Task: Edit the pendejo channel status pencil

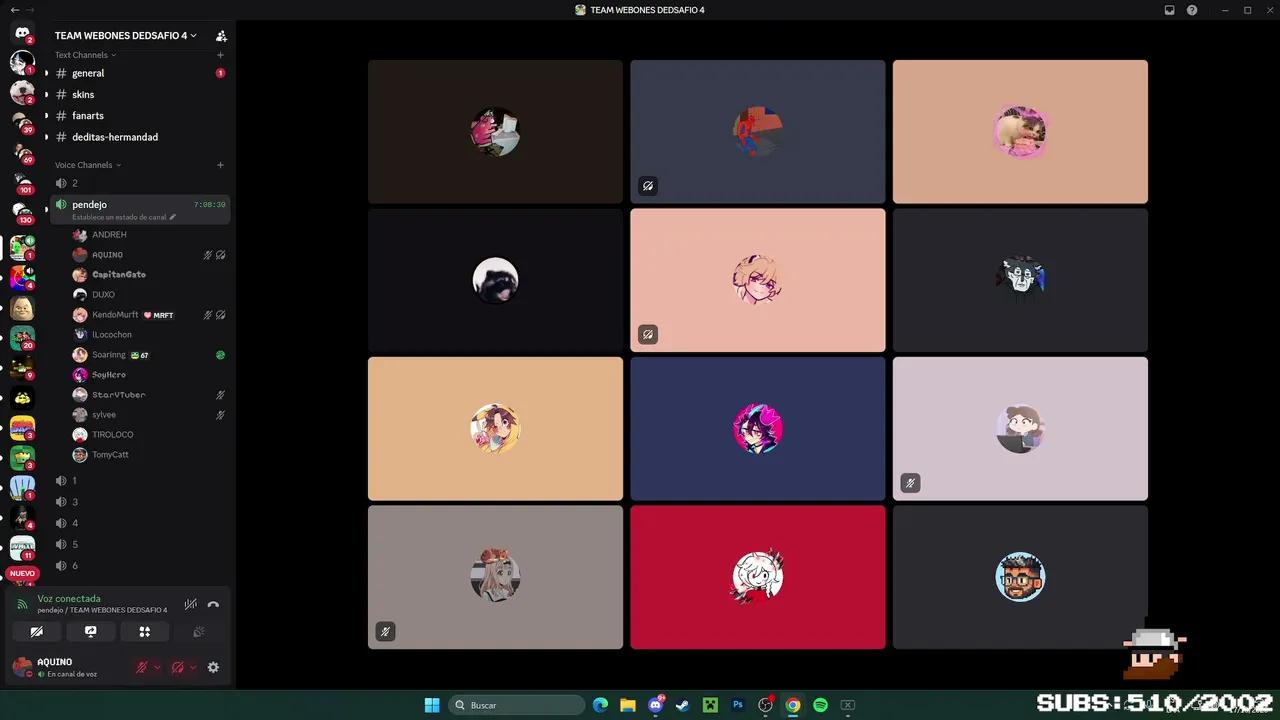Action: tap(173, 217)
